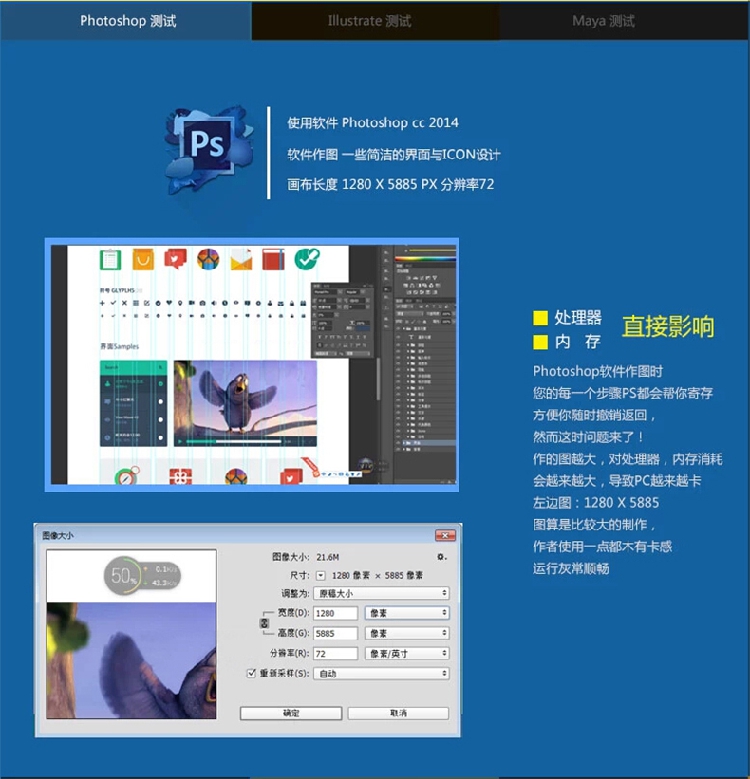Click the 宽度(D) field showing 1280

335,613
